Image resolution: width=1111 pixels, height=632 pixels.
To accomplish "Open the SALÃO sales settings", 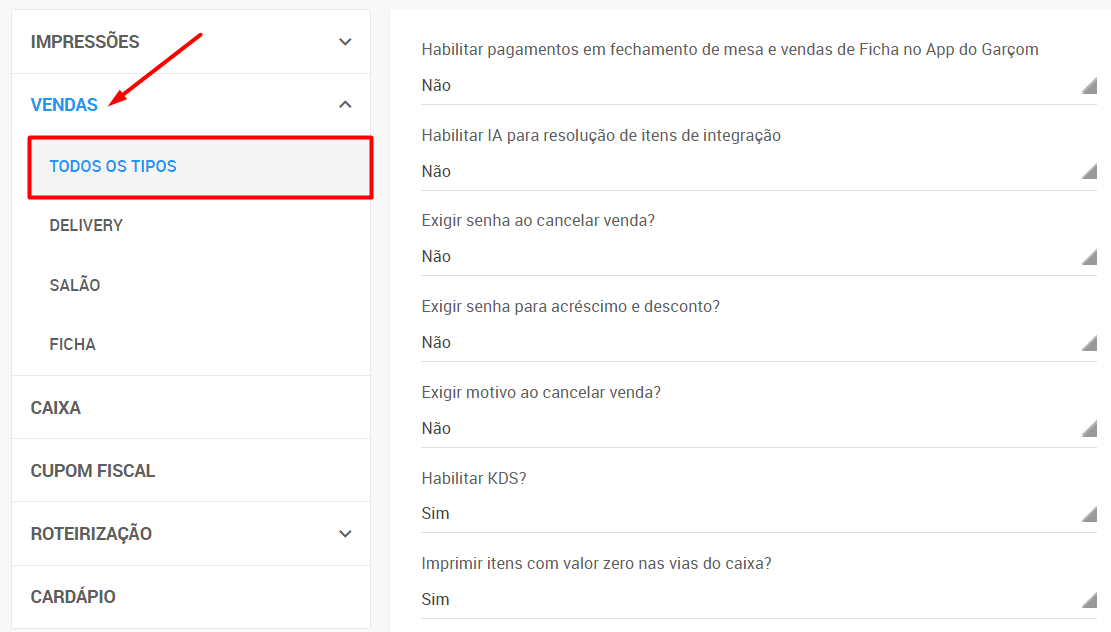I will pyautogui.click(x=75, y=285).
